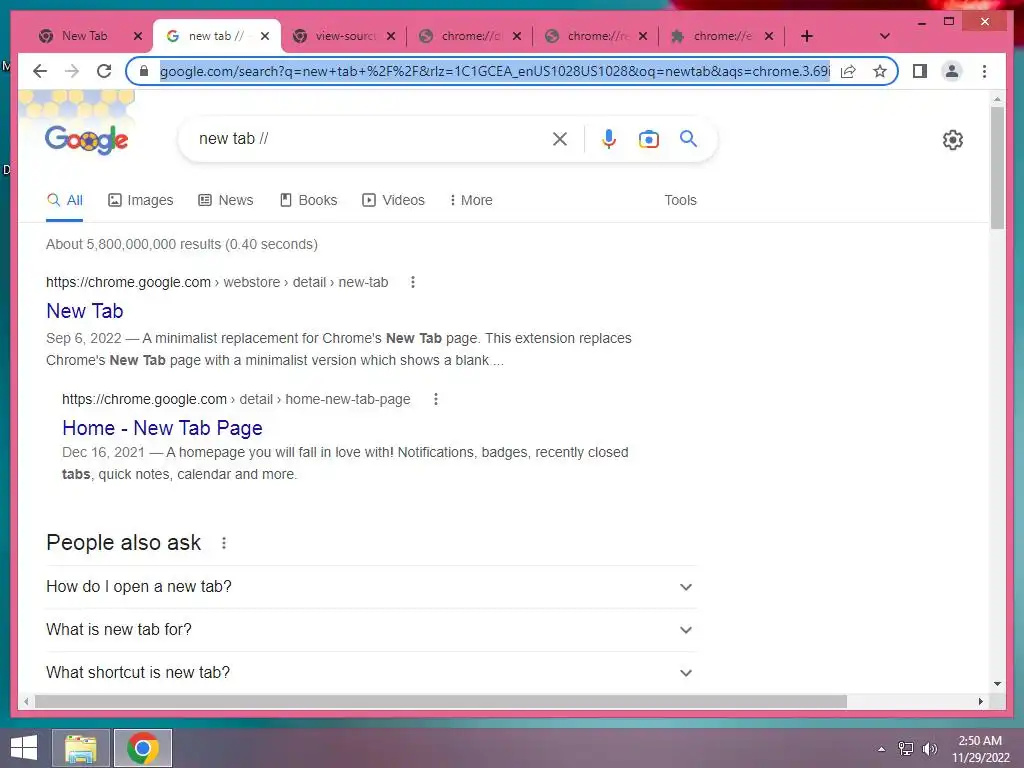This screenshot has width=1024, height=768.
Task: Open the More search filters menu
Action: click(471, 200)
